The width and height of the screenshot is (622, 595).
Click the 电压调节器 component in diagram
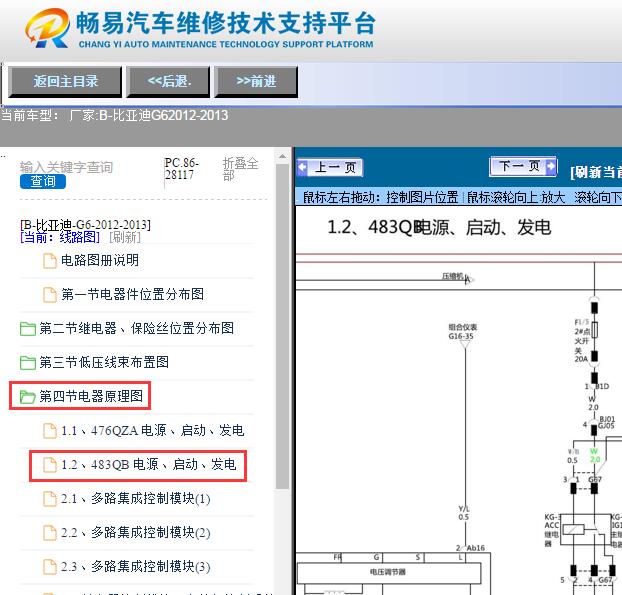388,572
